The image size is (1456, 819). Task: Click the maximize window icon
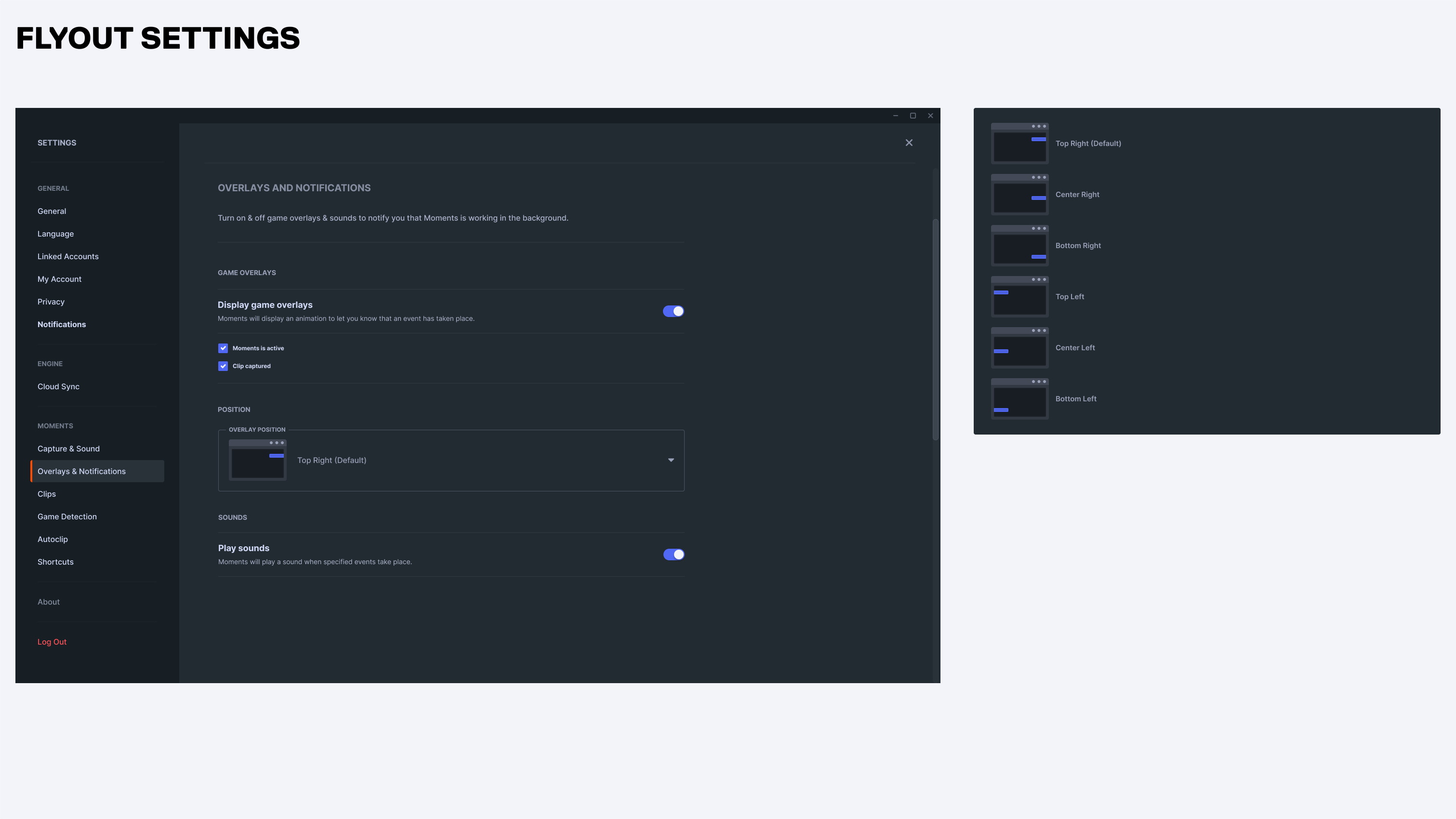[x=913, y=116]
